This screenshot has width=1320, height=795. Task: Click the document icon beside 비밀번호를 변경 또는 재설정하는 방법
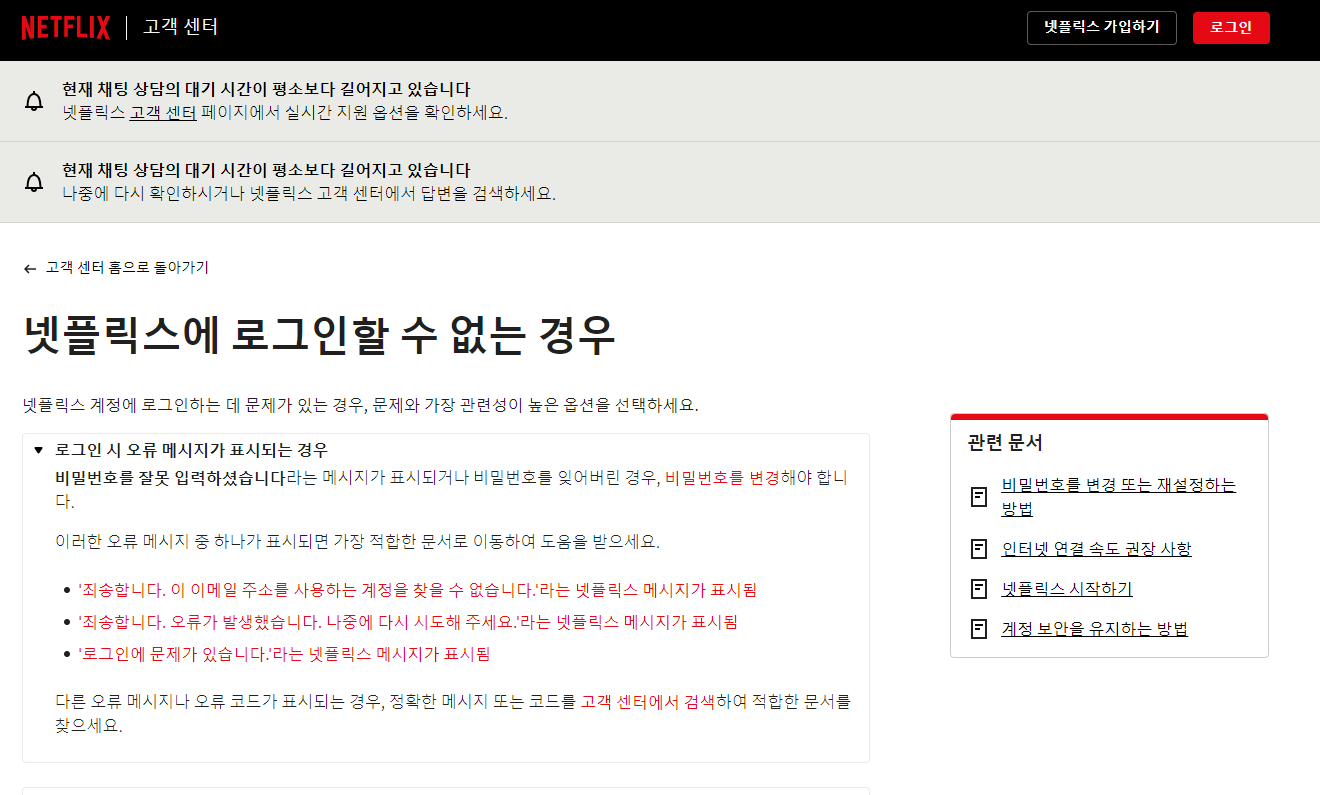click(977, 496)
